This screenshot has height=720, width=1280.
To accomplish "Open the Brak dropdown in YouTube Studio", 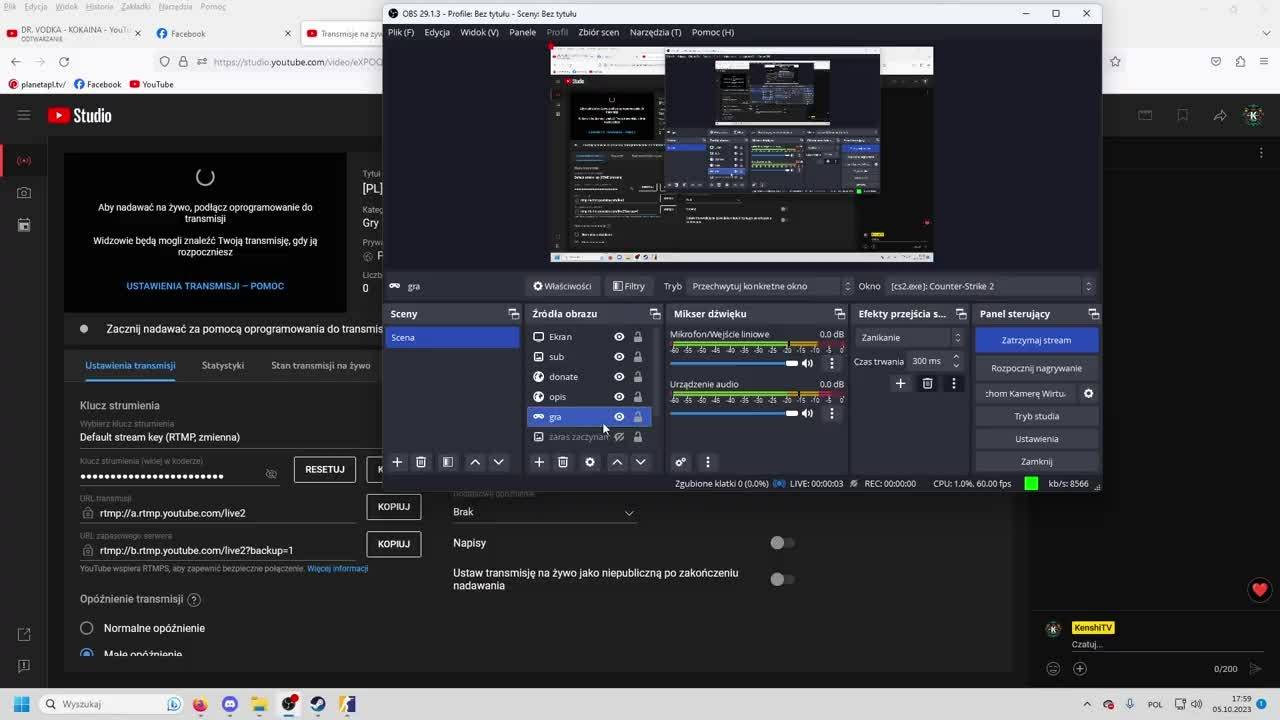I will coord(544,512).
